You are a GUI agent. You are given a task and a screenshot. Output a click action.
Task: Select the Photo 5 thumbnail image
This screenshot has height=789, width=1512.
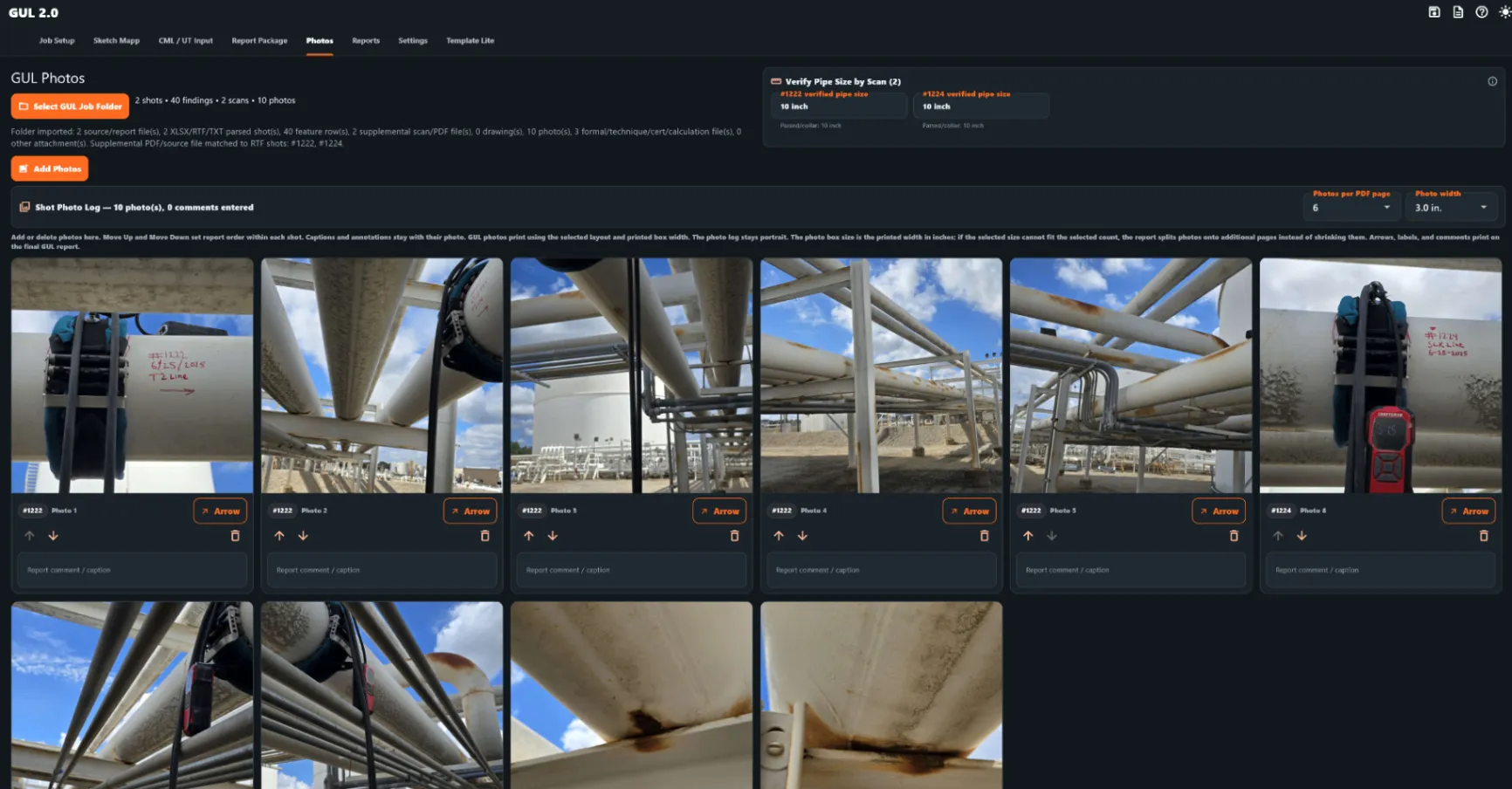(x=1131, y=375)
